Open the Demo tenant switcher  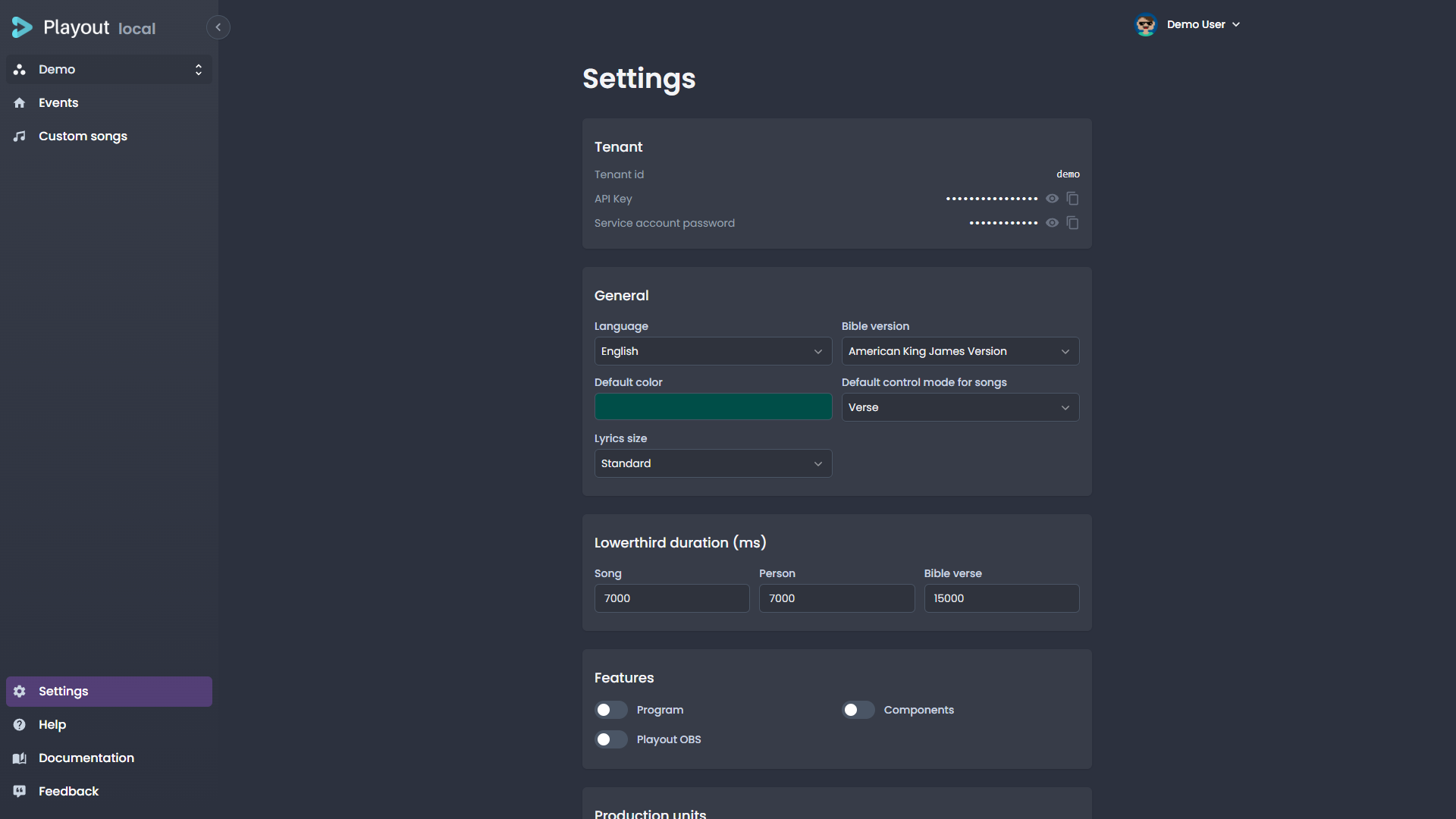tap(109, 69)
